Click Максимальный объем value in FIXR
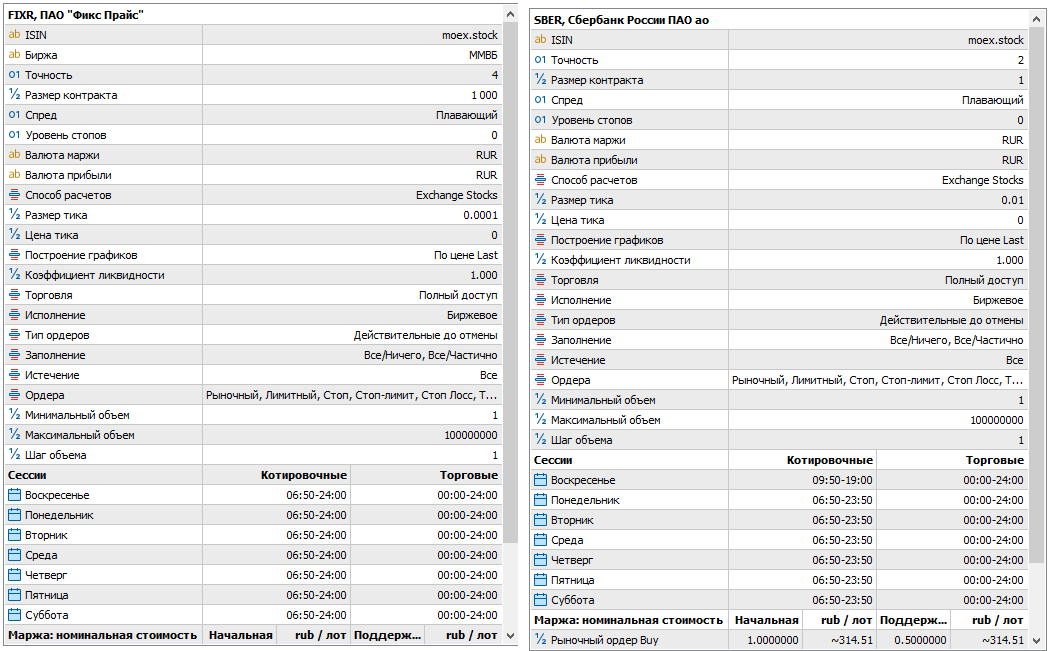The height and width of the screenshot is (651, 1049). (x=471, y=435)
